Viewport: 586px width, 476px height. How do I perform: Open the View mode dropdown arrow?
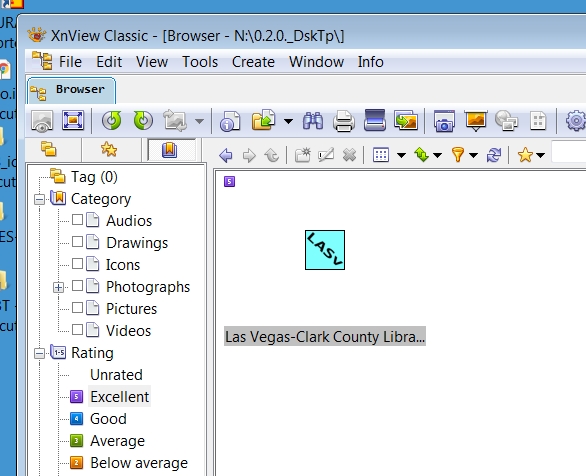click(x=401, y=155)
